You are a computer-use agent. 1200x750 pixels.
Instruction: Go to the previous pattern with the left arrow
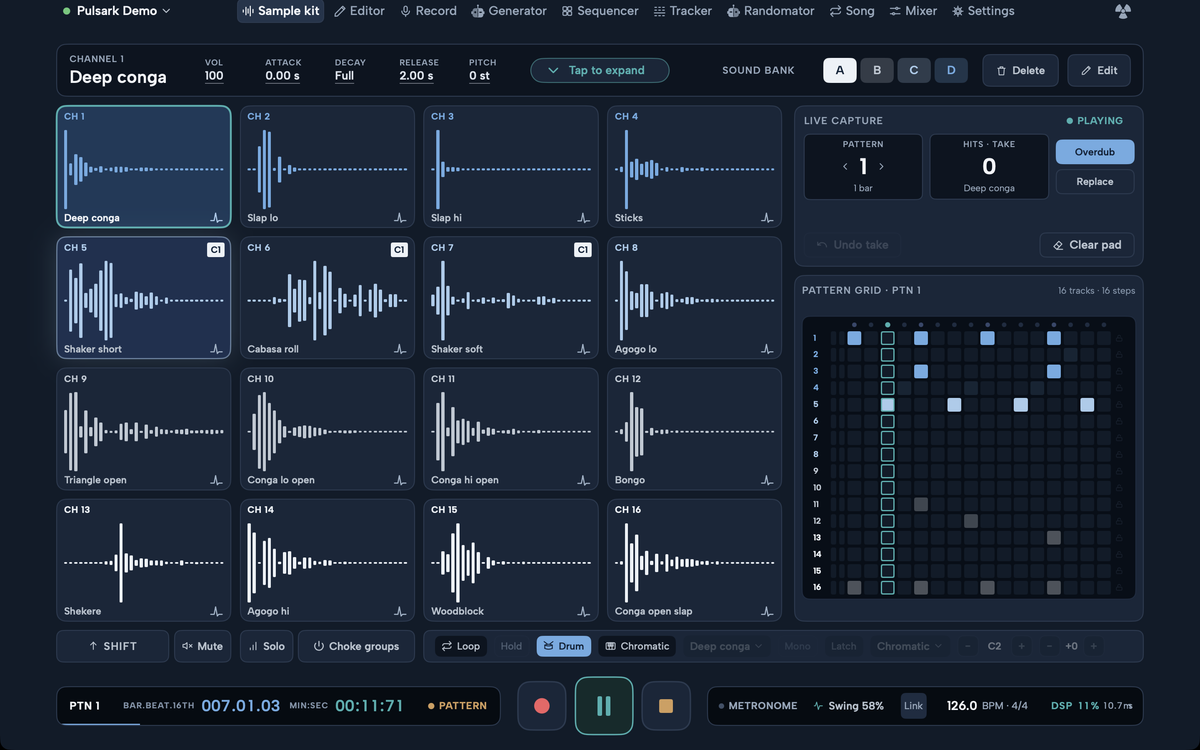click(x=845, y=167)
